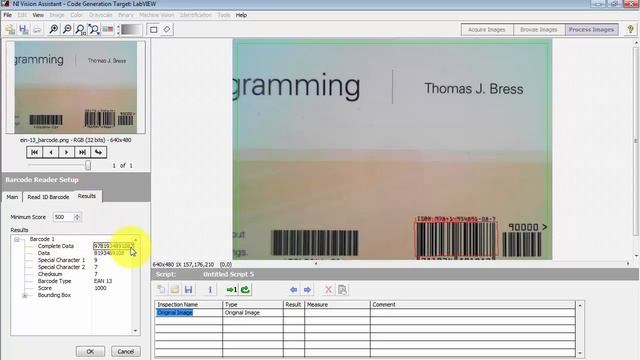640x360 pixels.
Task: Click the New Script icon
Action: pos(162,289)
